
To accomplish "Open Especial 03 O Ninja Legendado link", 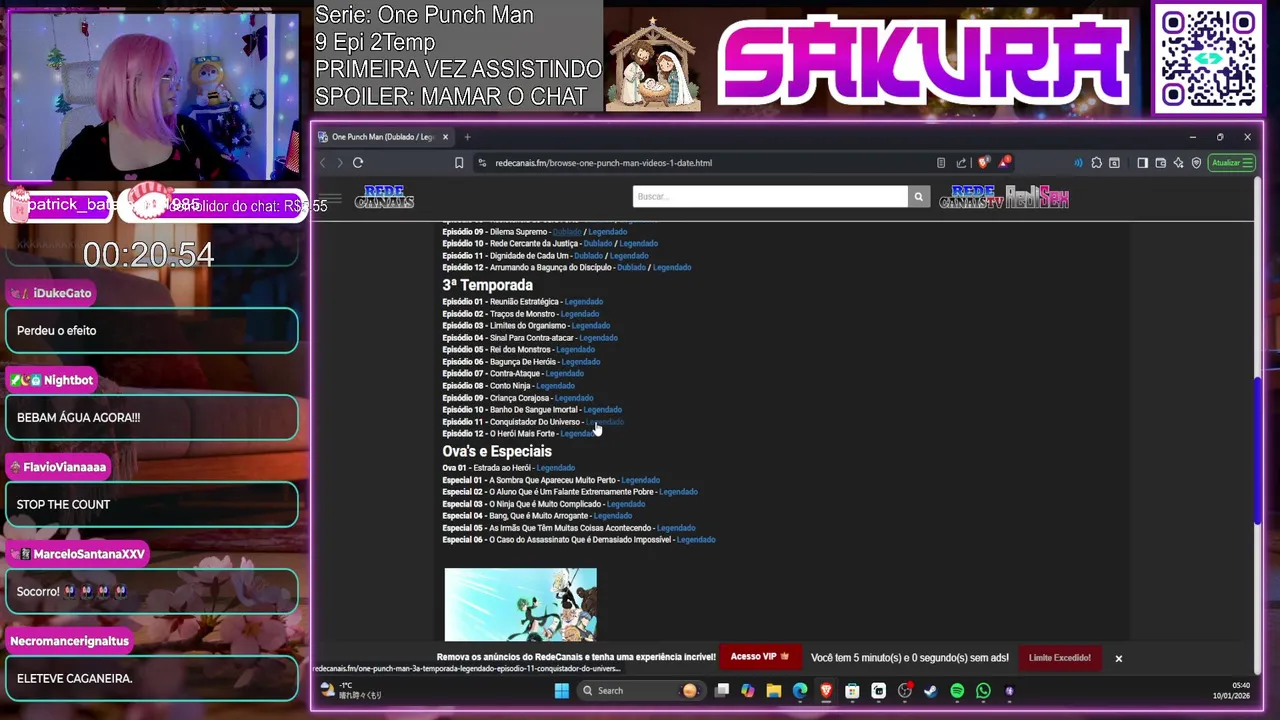I will (626, 504).
